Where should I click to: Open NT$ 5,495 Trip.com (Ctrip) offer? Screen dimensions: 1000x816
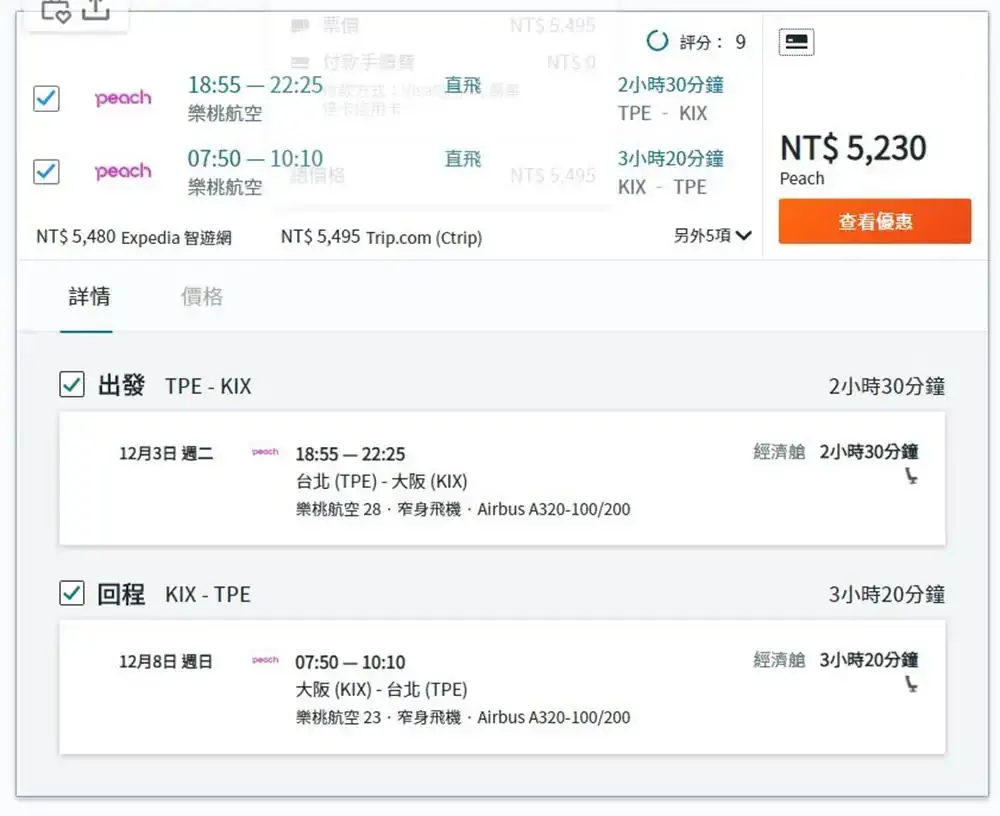(x=381, y=237)
